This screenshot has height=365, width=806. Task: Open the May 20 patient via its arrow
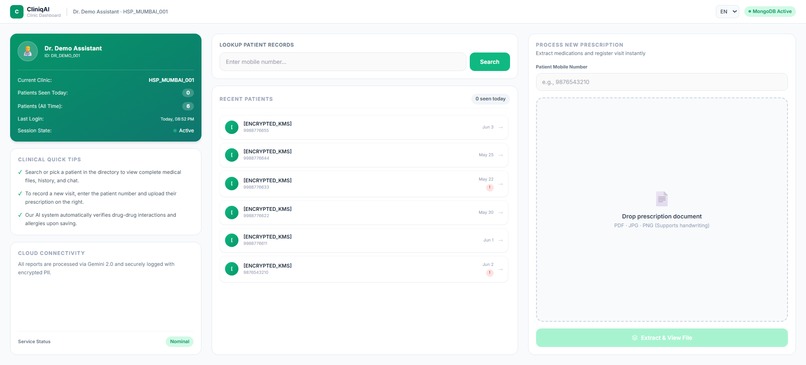coord(500,212)
